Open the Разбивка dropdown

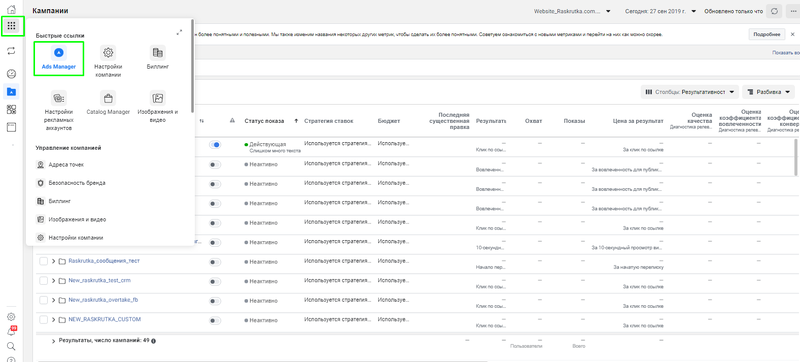(768, 92)
